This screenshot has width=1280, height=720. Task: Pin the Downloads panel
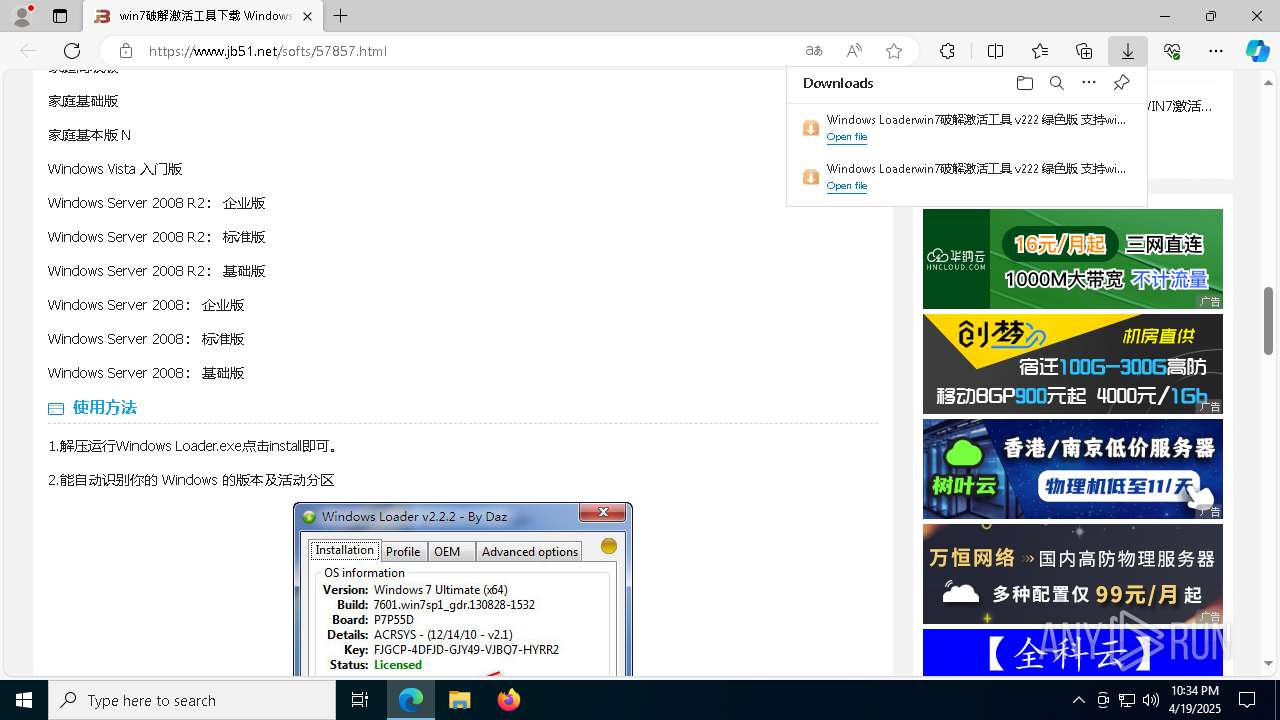pos(1121,83)
